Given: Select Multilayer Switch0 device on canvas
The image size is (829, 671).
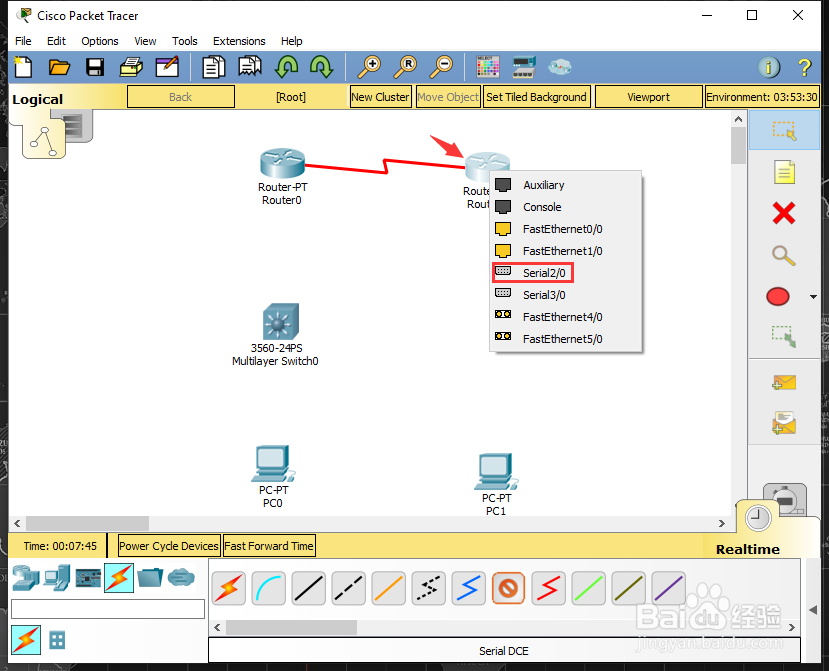Looking at the screenshot, I should pyautogui.click(x=281, y=321).
